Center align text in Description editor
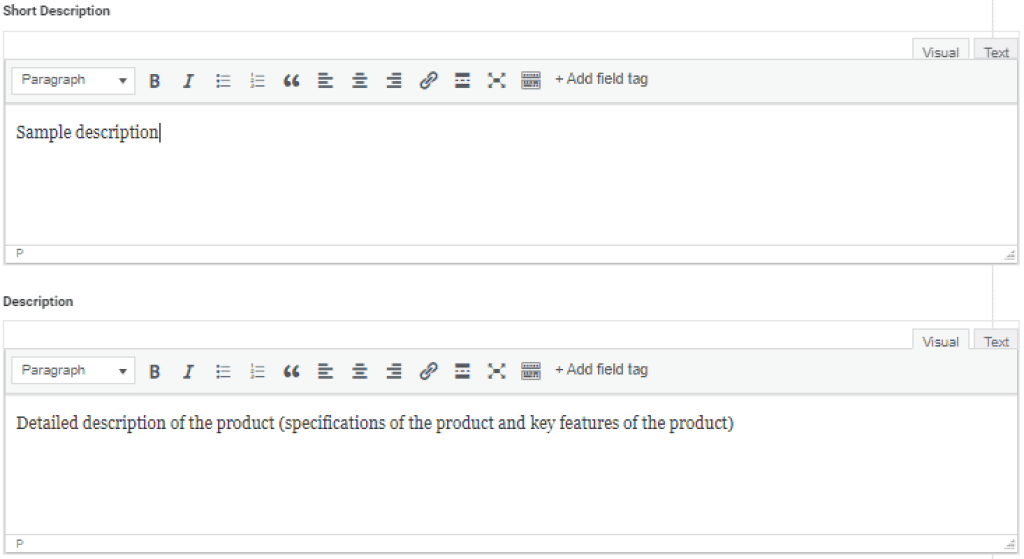The height and width of the screenshot is (559, 1024). click(x=359, y=371)
